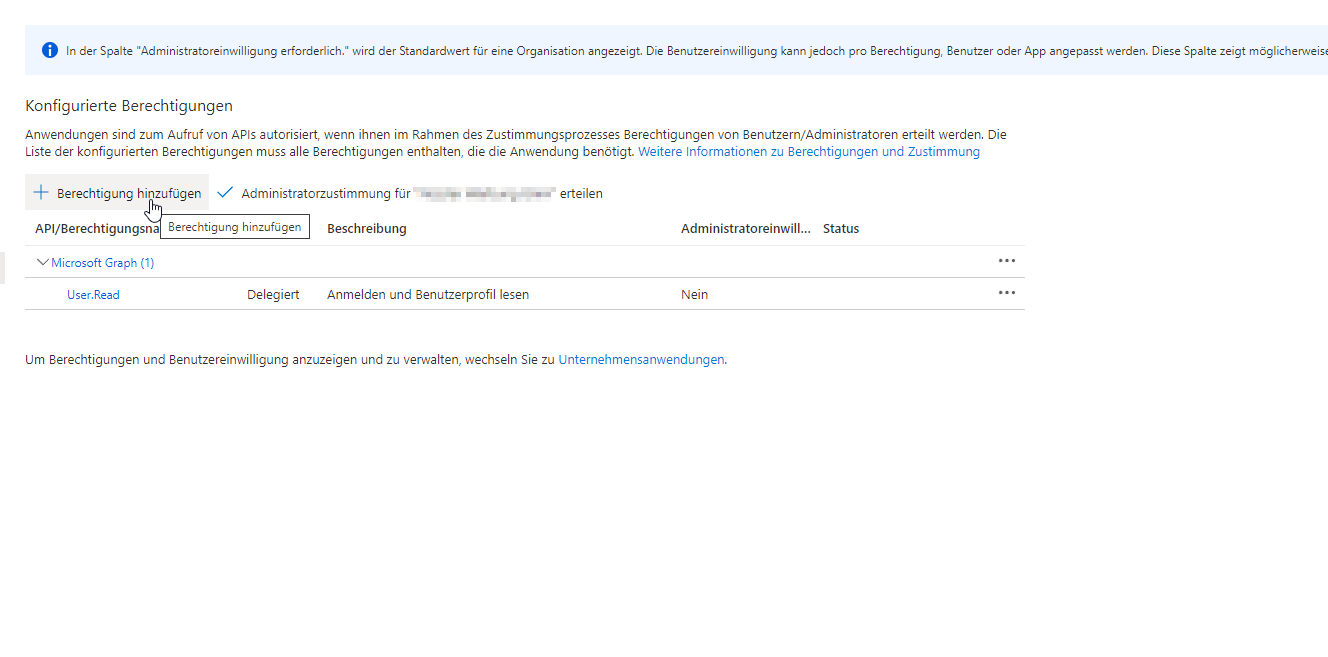Open the Microsoft Graph (1) link
The height and width of the screenshot is (657, 1328).
pyautogui.click(x=103, y=263)
